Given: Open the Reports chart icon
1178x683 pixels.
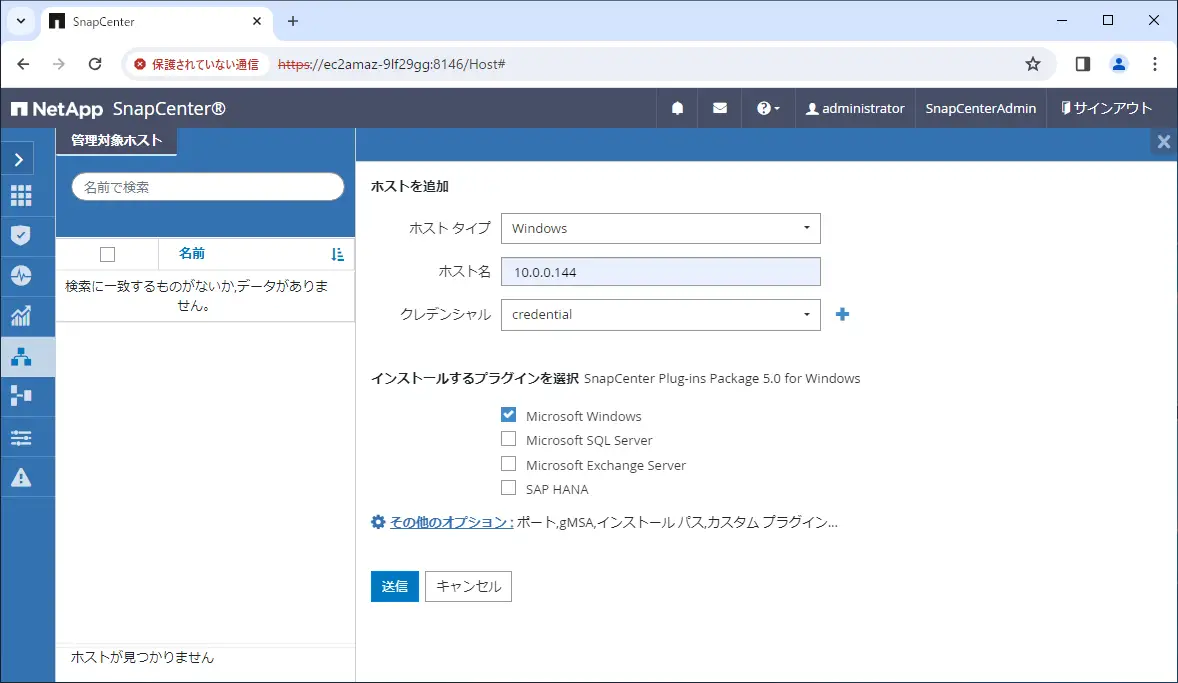Looking at the screenshot, I should 21,316.
